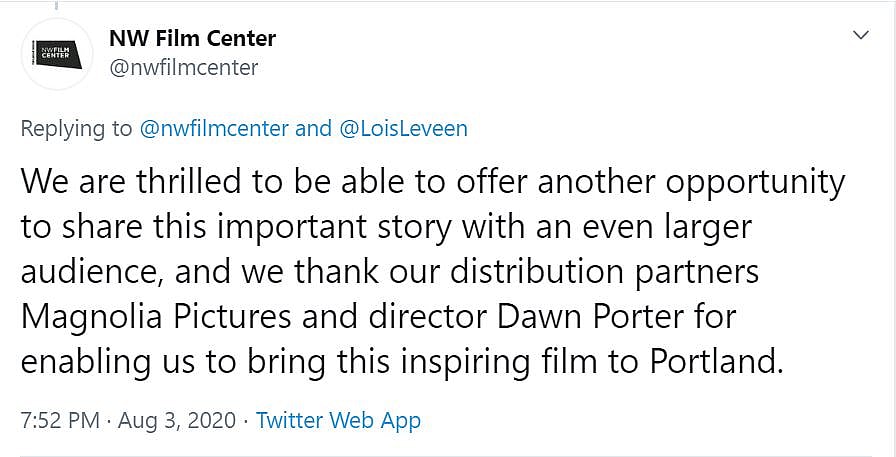The width and height of the screenshot is (896, 457).
Task: Click the bold NW Film Center display name
Action: (x=192, y=39)
